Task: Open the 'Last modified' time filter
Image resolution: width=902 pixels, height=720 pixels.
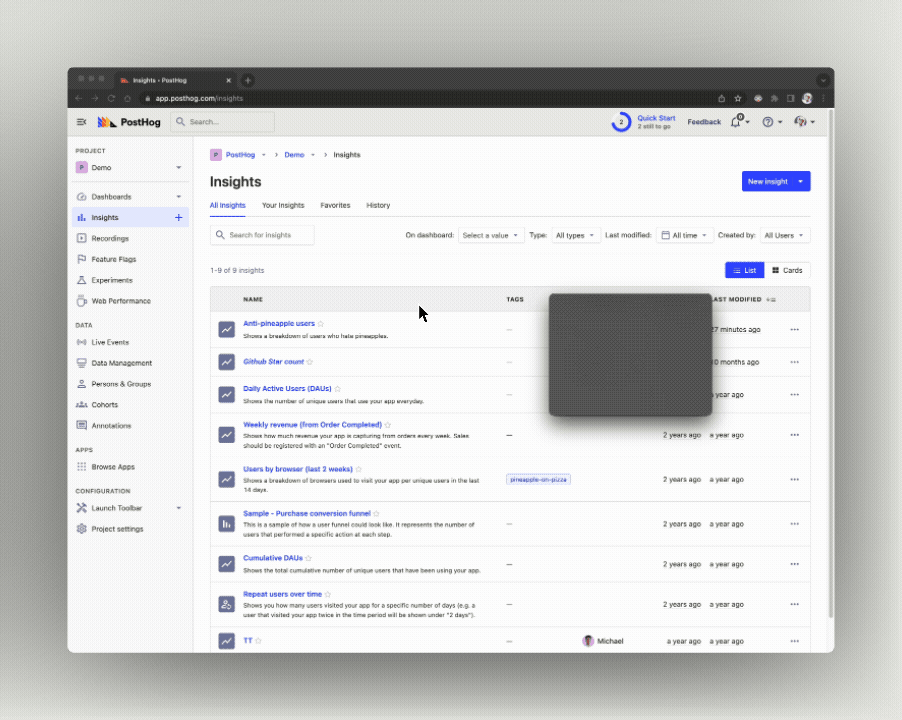Action: (x=684, y=235)
